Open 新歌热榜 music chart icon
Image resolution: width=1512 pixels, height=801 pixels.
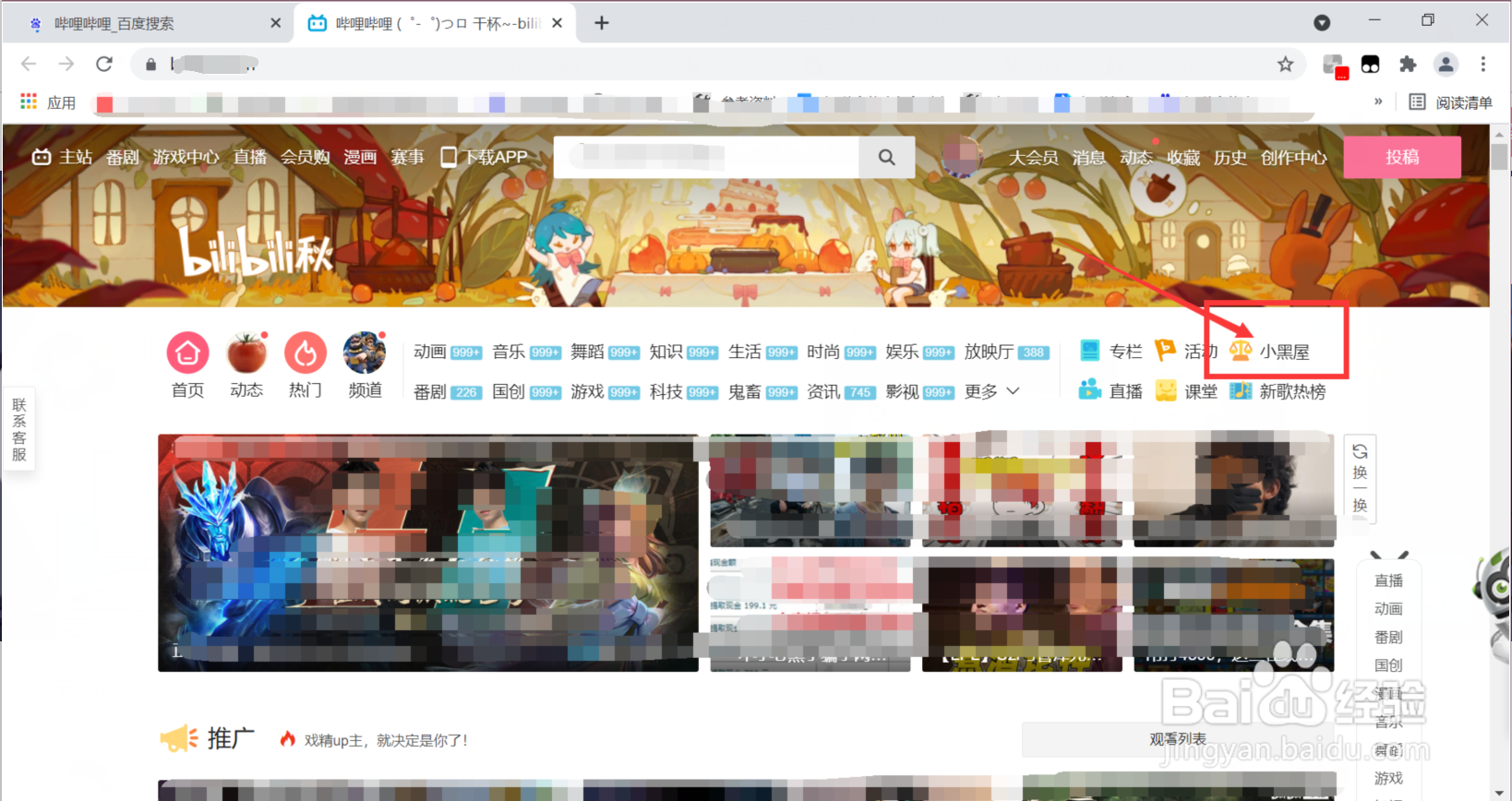[x=1241, y=390]
